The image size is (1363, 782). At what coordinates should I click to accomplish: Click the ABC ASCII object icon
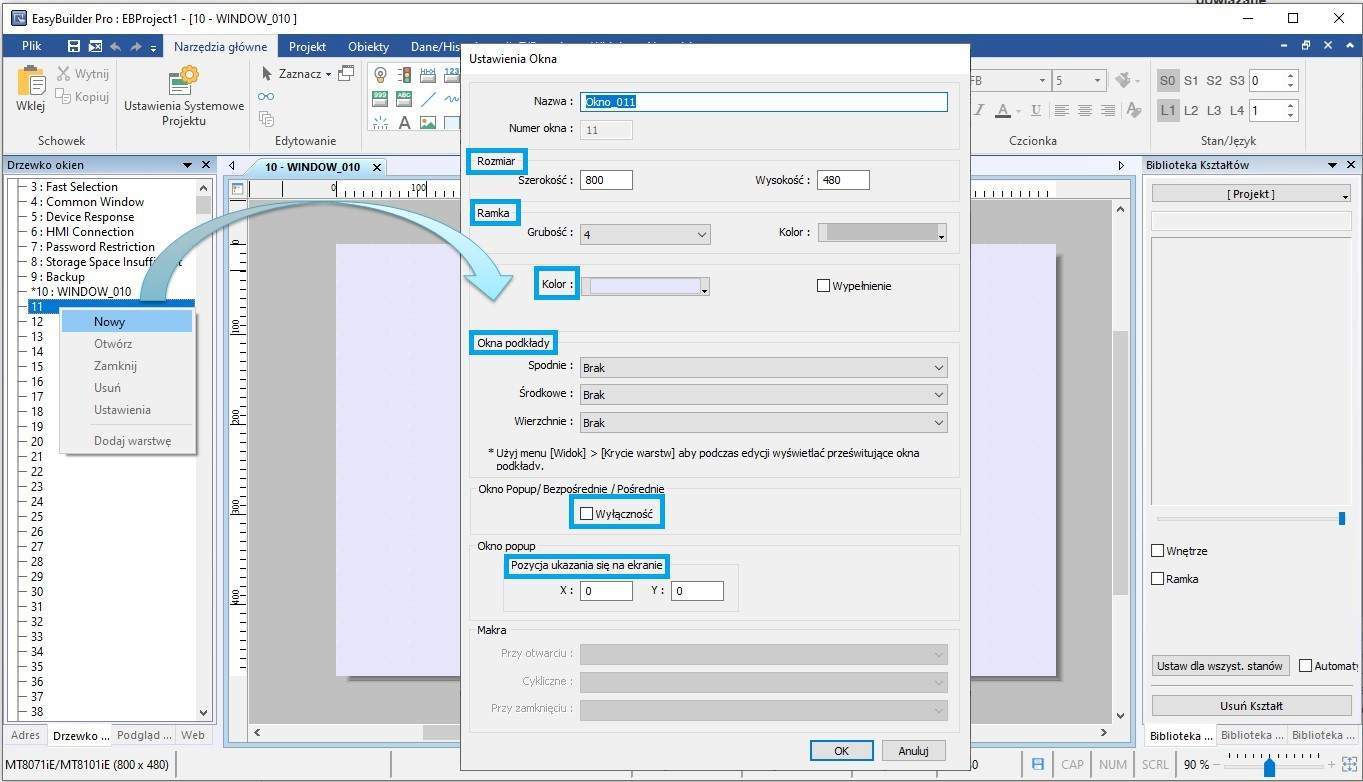click(x=404, y=98)
